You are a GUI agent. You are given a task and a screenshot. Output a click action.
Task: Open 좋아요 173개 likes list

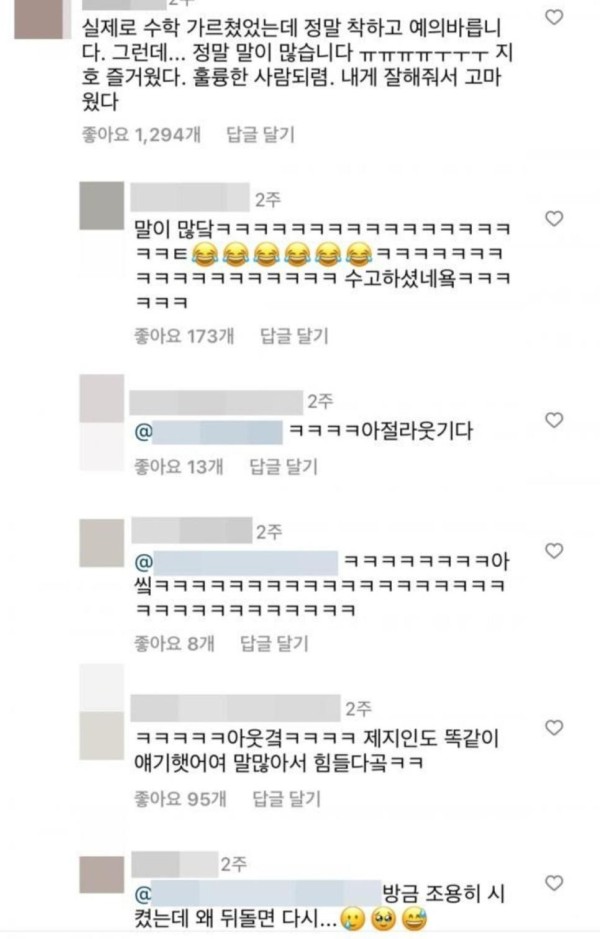pyautogui.click(x=184, y=336)
